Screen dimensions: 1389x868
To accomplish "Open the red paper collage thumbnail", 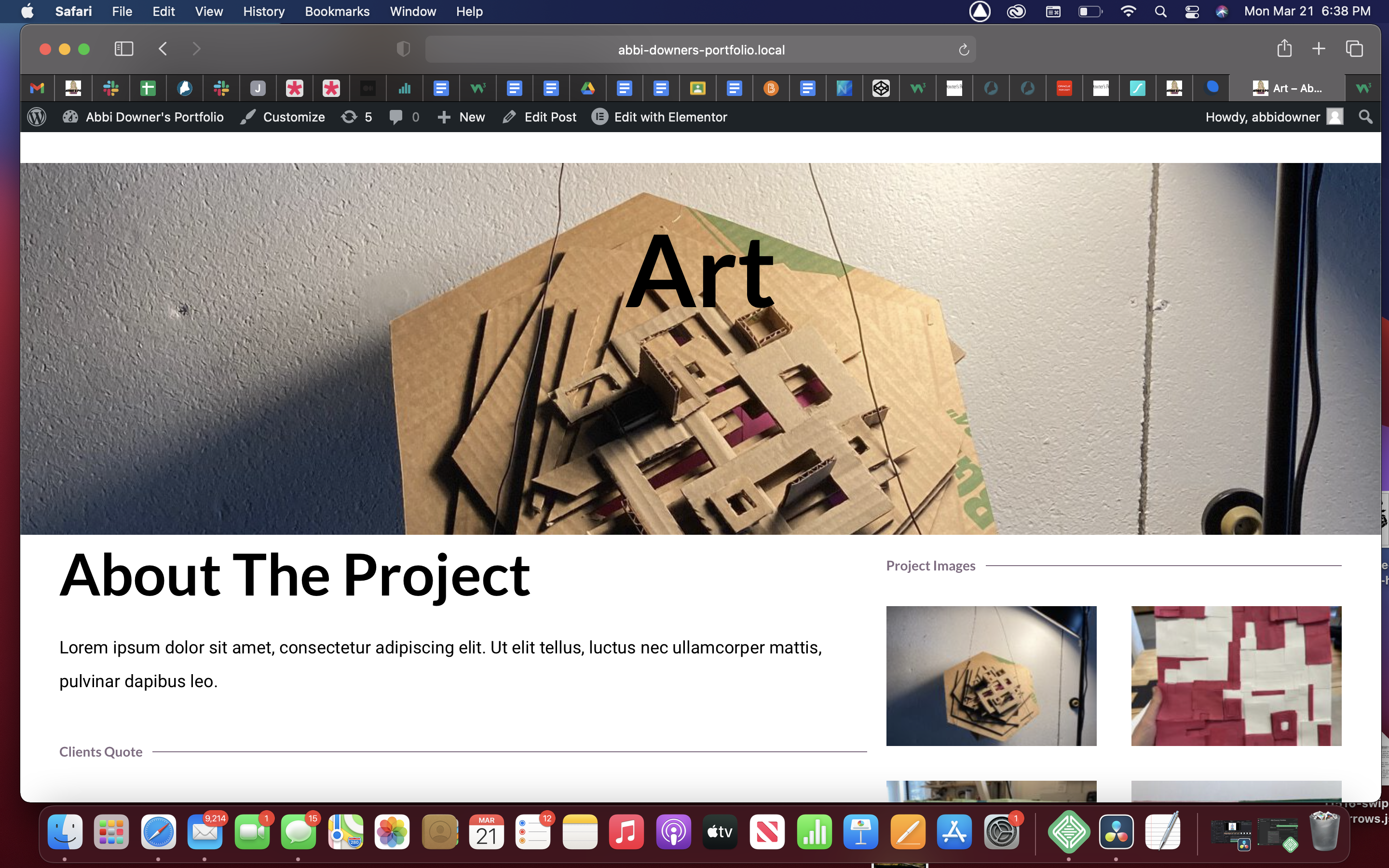I will (x=1236, y=676).
